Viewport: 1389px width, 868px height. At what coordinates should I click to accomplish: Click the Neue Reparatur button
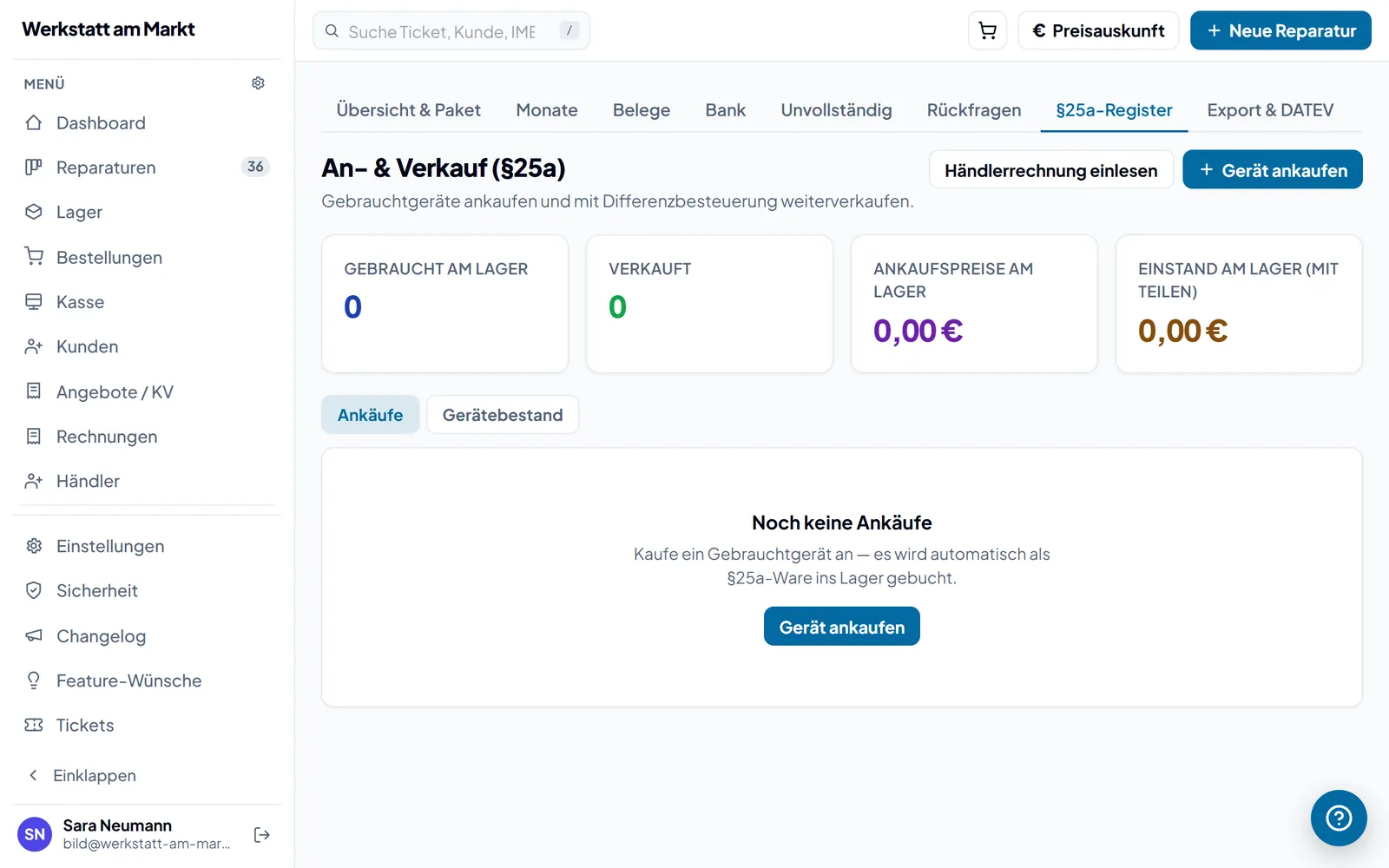1280,30
